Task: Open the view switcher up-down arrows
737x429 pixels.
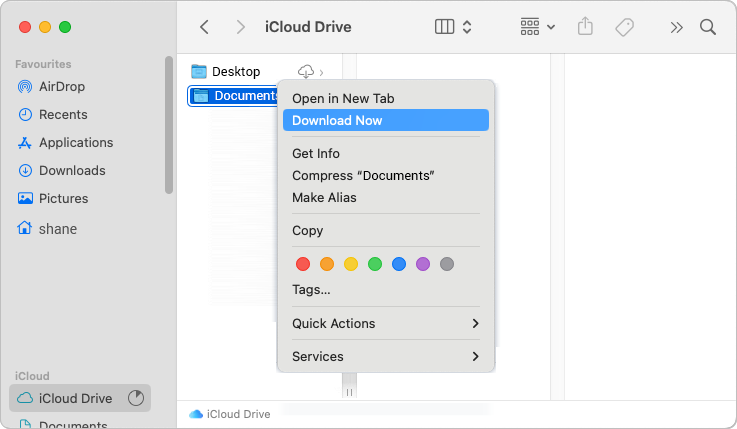Action: 467,27
